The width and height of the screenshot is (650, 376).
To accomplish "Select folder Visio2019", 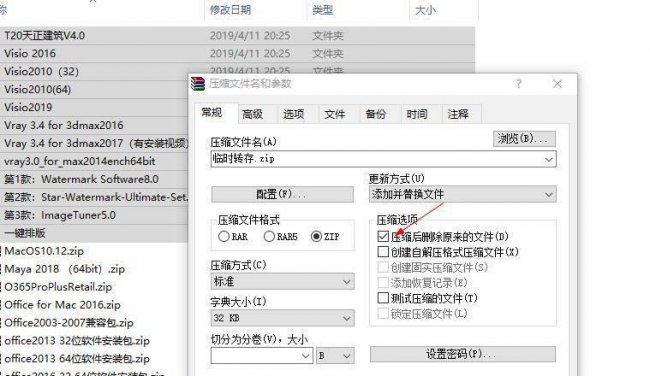I will click(x=28, y=107).
